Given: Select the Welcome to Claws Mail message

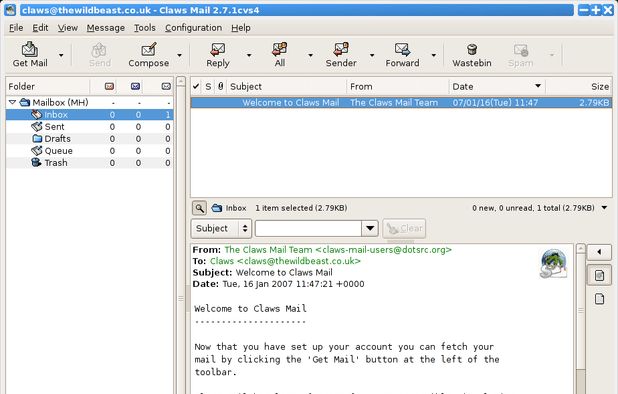Looking at the screenshot, I should coord(401,103).
